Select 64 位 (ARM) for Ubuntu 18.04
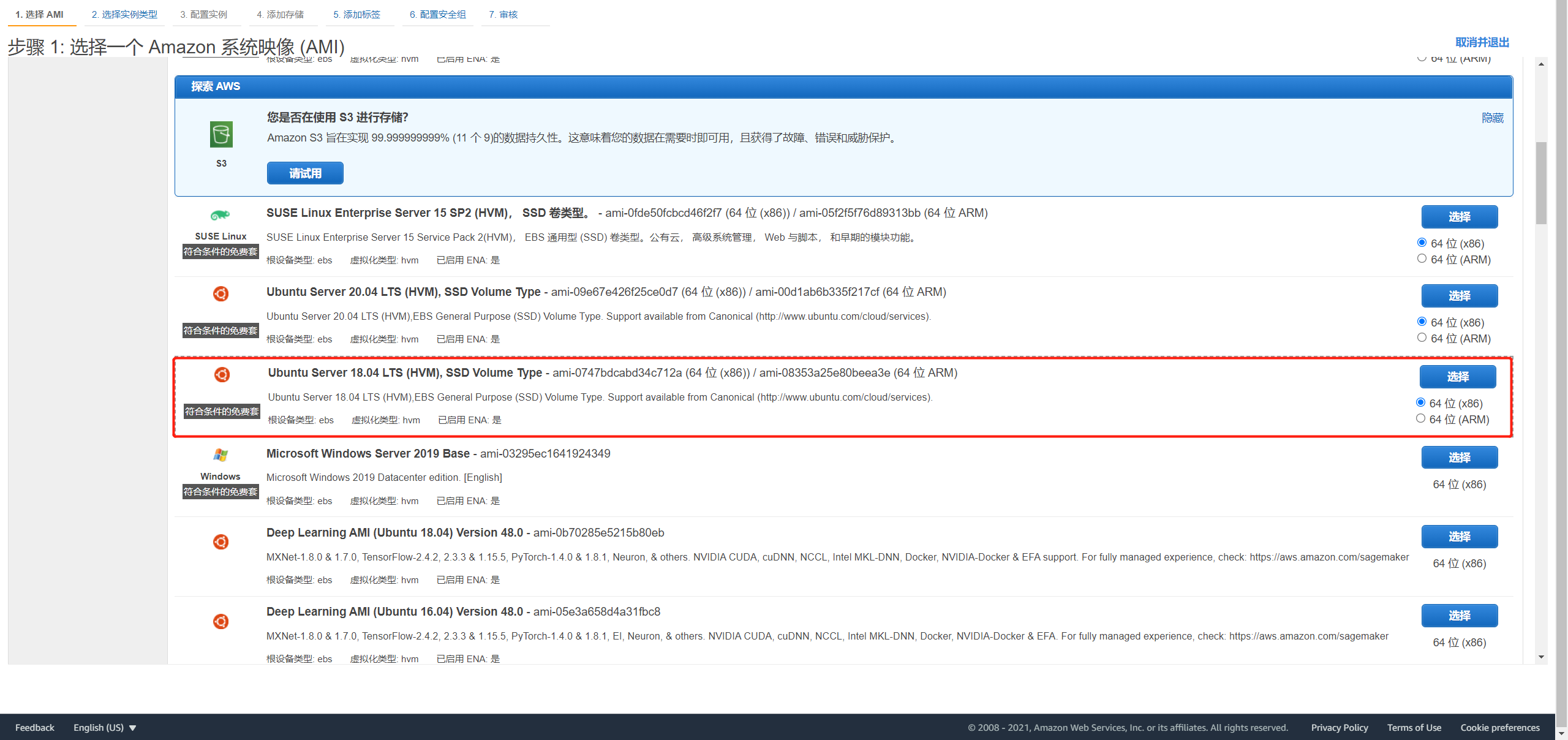 1421,418
